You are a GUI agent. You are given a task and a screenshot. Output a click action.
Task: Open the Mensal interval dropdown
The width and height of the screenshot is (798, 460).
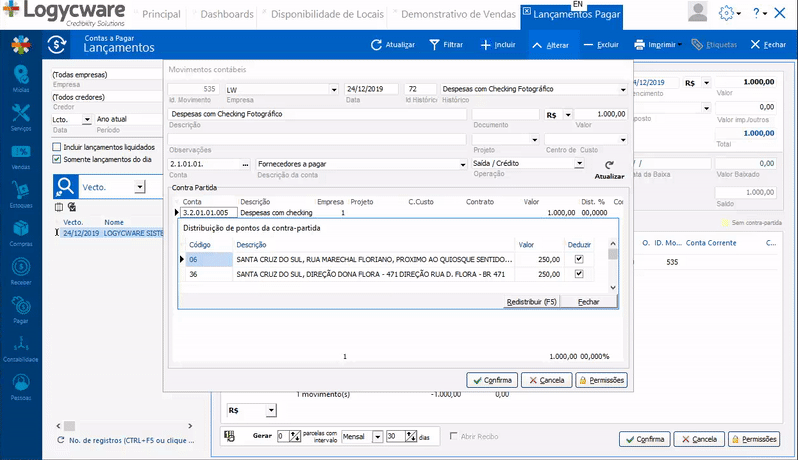pos(377,436)
